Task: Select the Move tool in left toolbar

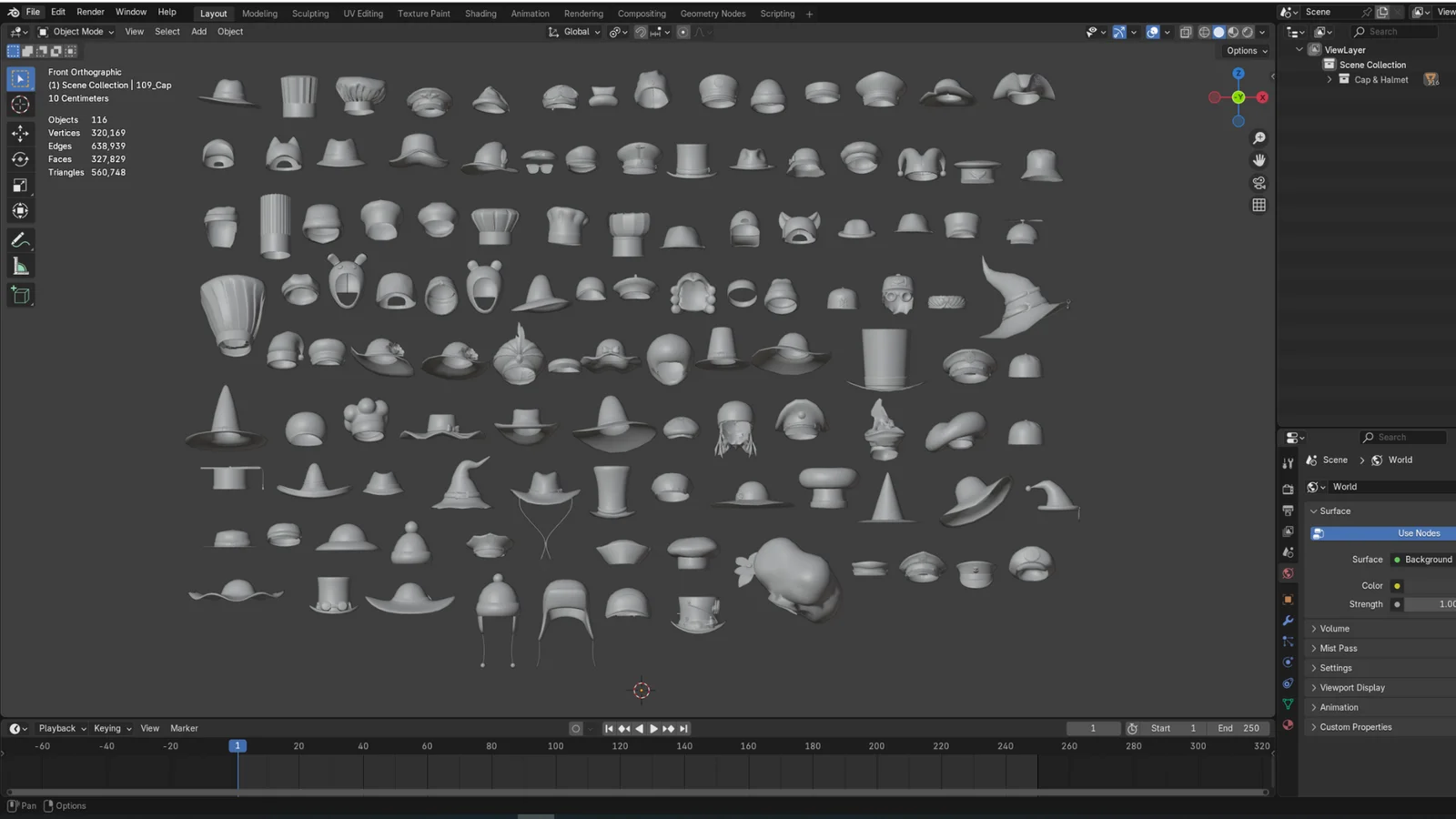Action: point(20,133)
